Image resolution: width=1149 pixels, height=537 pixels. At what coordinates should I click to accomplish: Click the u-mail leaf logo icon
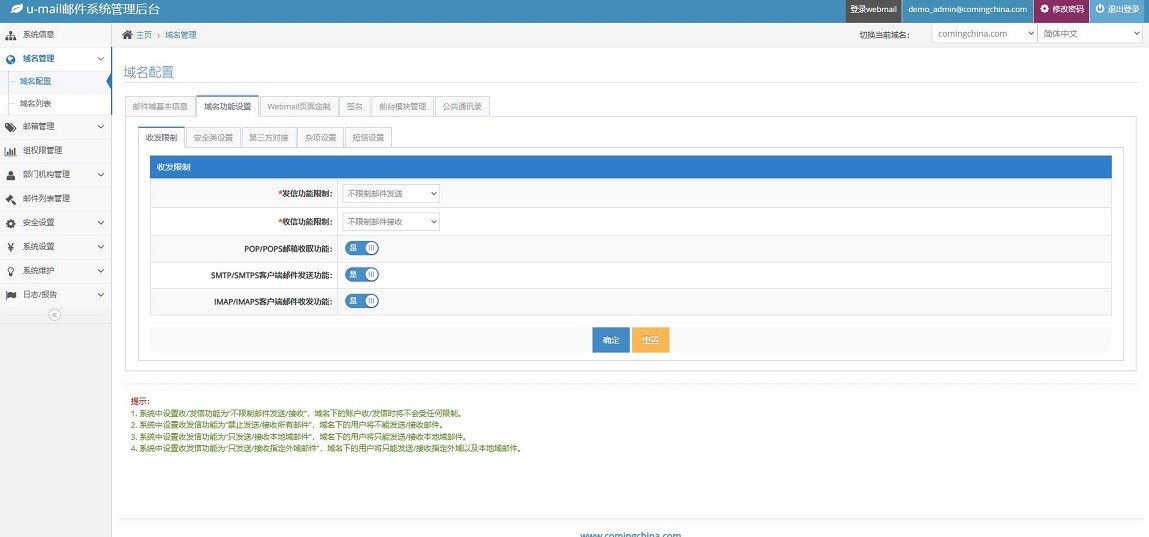(x=16, y=10)
